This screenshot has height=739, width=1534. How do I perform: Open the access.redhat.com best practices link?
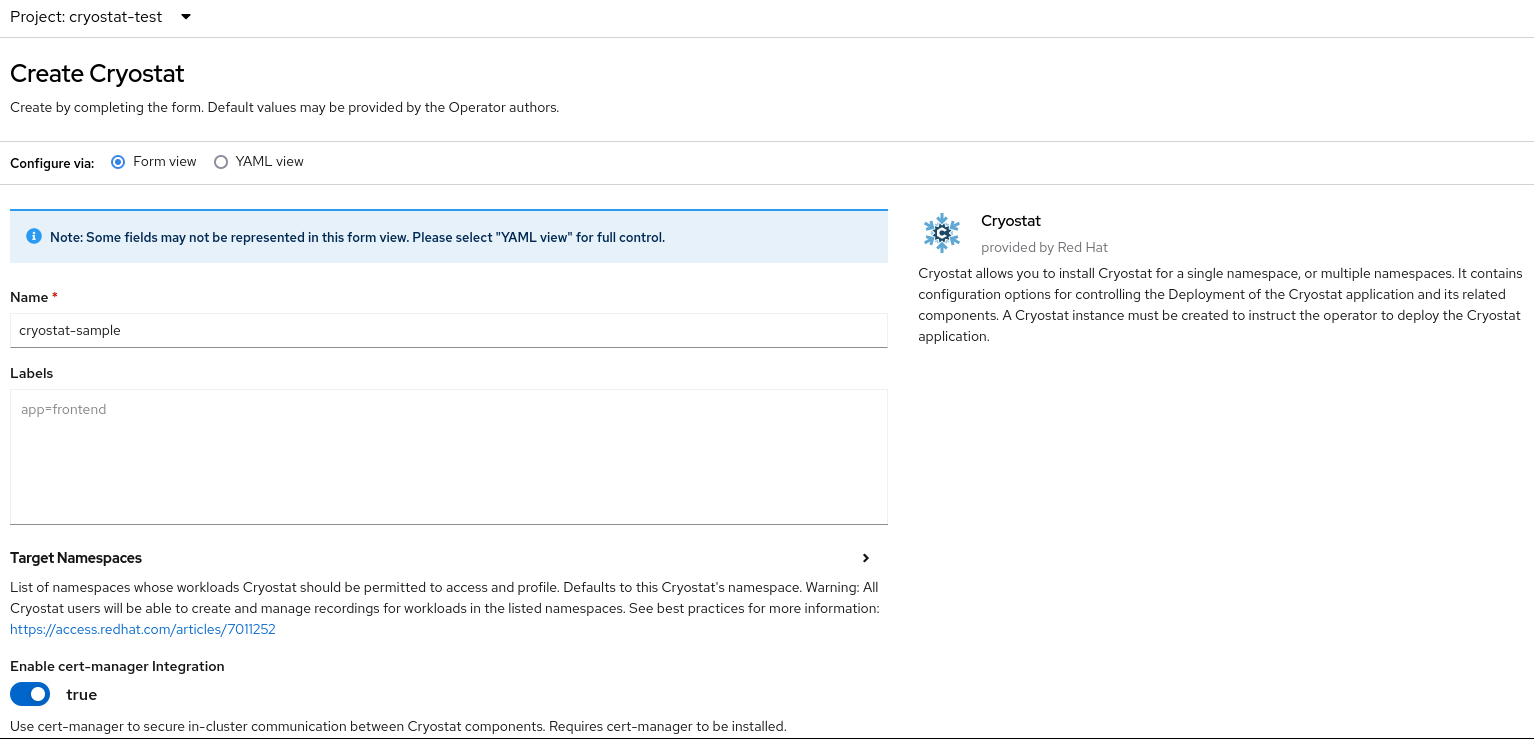(143, 630)
